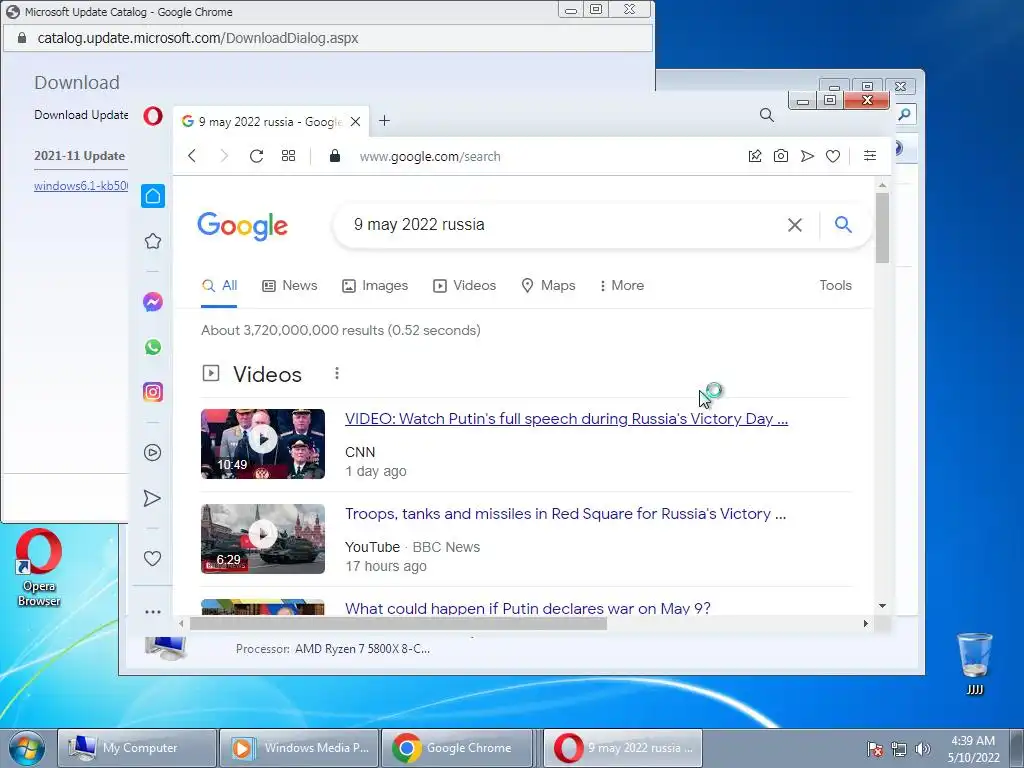
Task: Open Player icon in Opera sidebar
Action: [x=153, y=453]
